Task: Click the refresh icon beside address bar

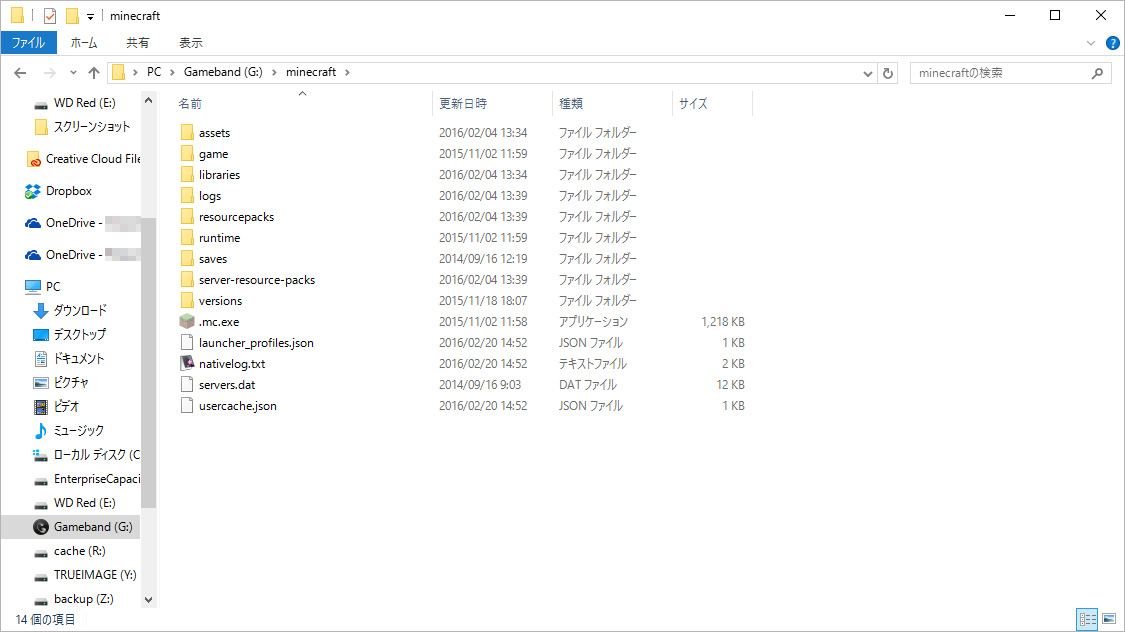Action: pos(888,73)
